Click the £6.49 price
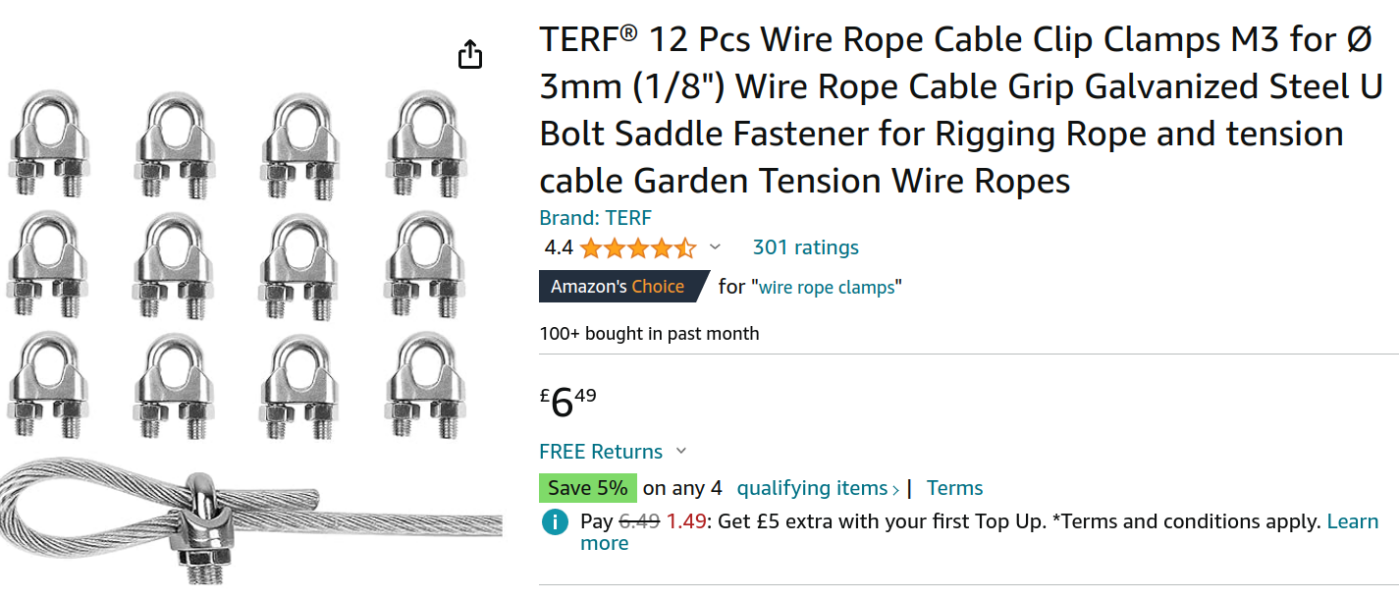This screenshot has width=1399, height=600. [x=568, y=401]
